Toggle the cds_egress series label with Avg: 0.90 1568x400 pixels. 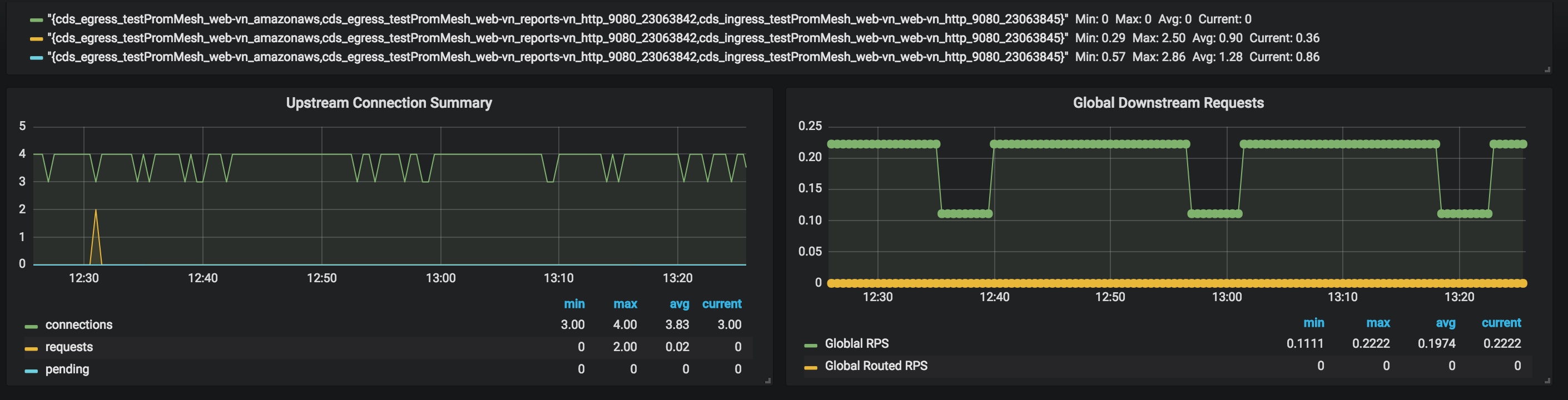[558, 38]
